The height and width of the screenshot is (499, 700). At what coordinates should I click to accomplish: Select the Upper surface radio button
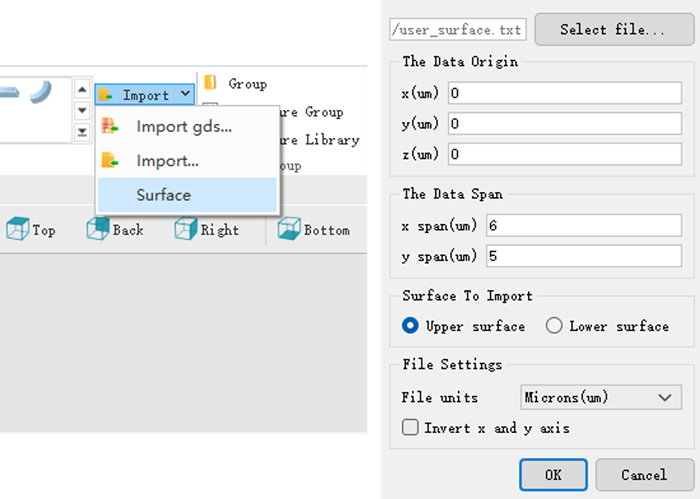click(x=410, y=326)
